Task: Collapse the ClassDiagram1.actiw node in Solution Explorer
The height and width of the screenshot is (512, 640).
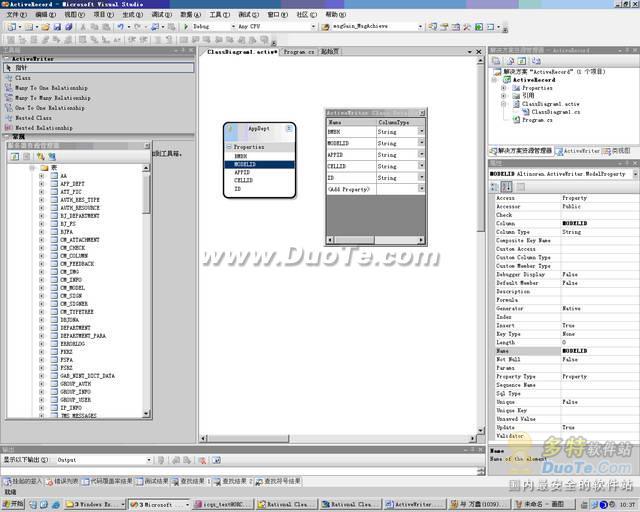Action: 503,104
